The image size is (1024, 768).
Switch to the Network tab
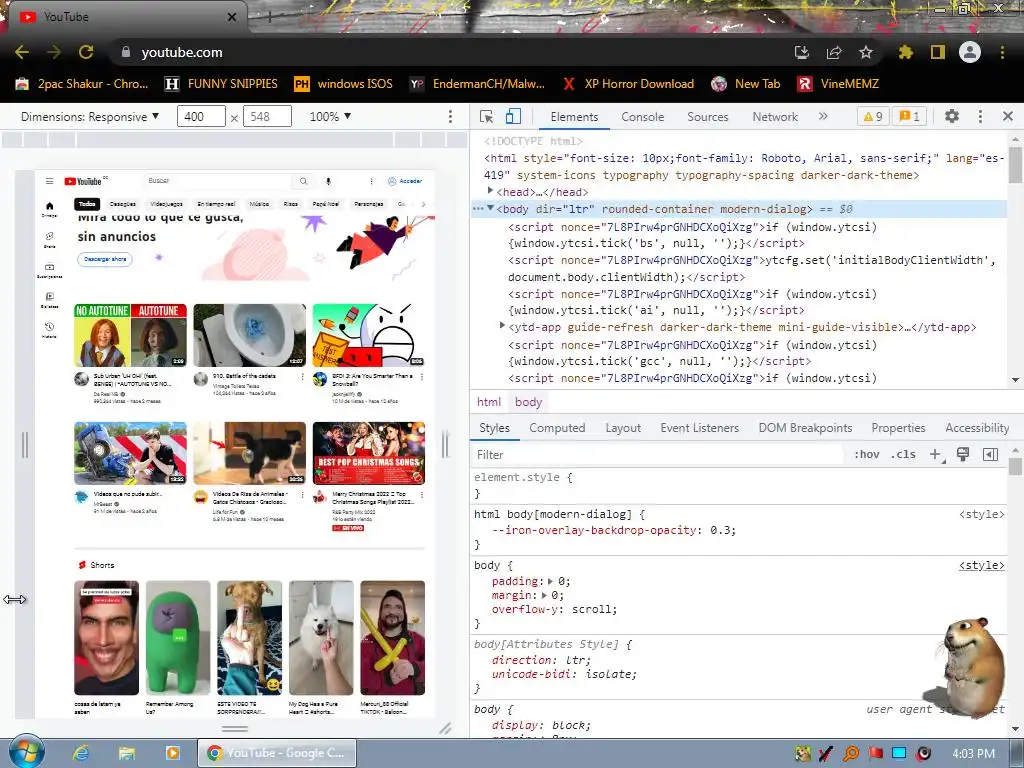tap(775, 117)
